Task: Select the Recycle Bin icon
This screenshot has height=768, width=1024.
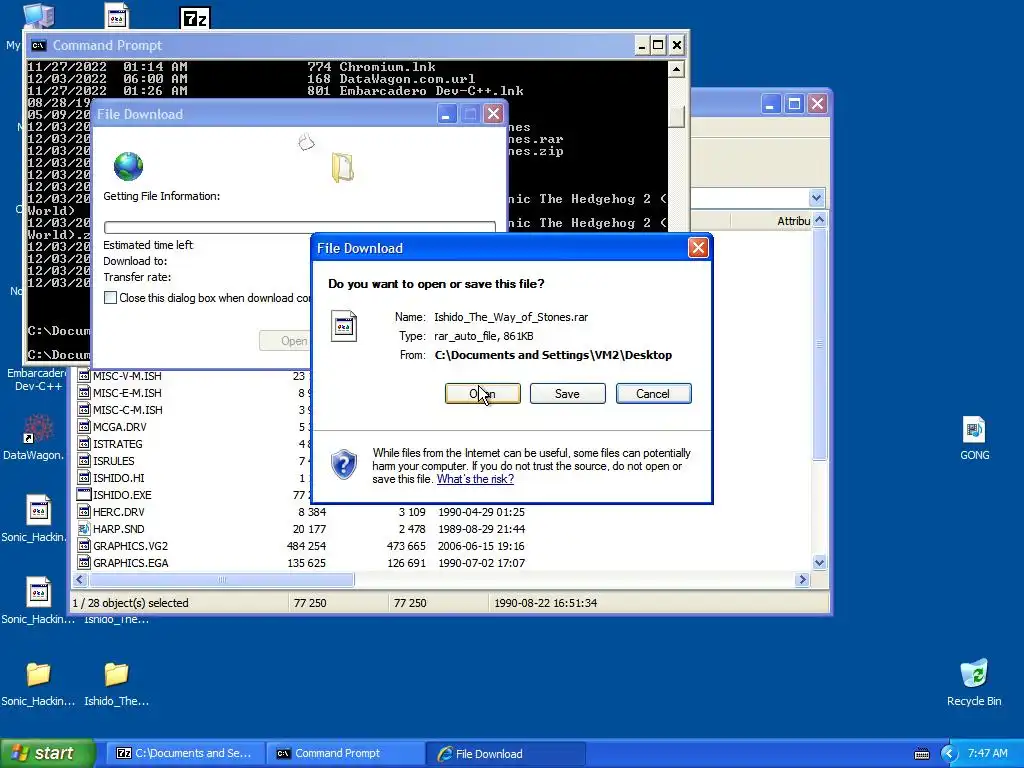Action: (x=974, y=674)
